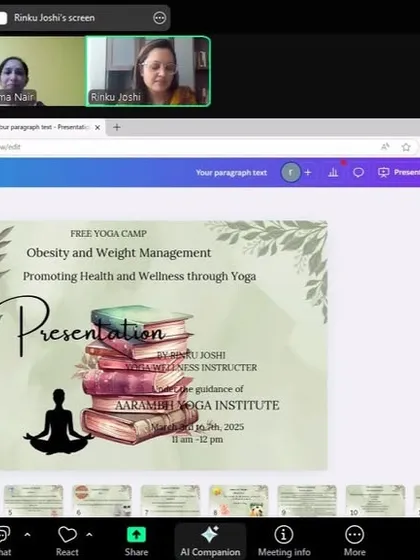Screen dimensions: 420x560
Task: Select the Nair participant video tile
Action: [42, 71]
